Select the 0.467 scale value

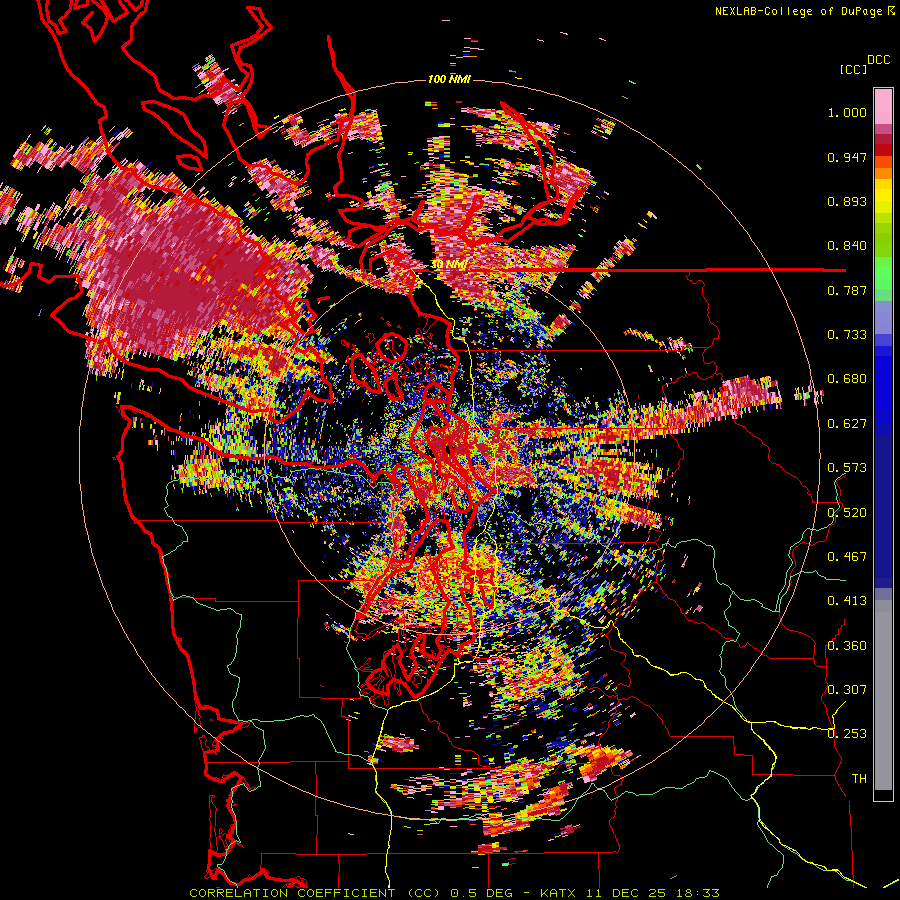[x=847, y=557]
